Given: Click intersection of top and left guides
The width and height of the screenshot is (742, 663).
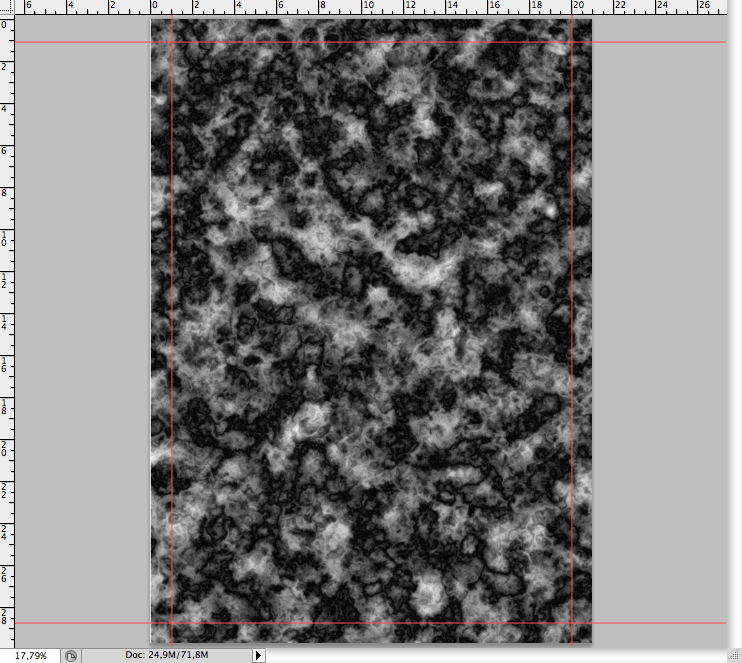Looking at the screenshot, I should tap(173, 43).
